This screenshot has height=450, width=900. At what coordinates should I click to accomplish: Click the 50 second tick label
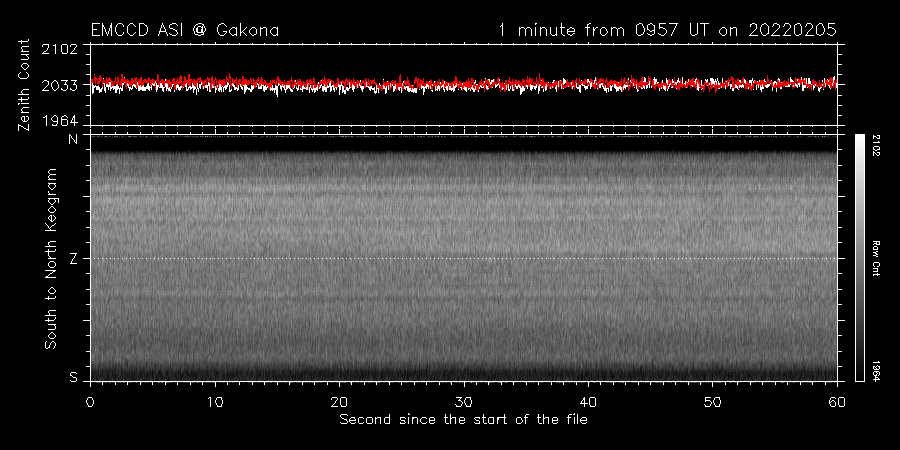[712, 401]
